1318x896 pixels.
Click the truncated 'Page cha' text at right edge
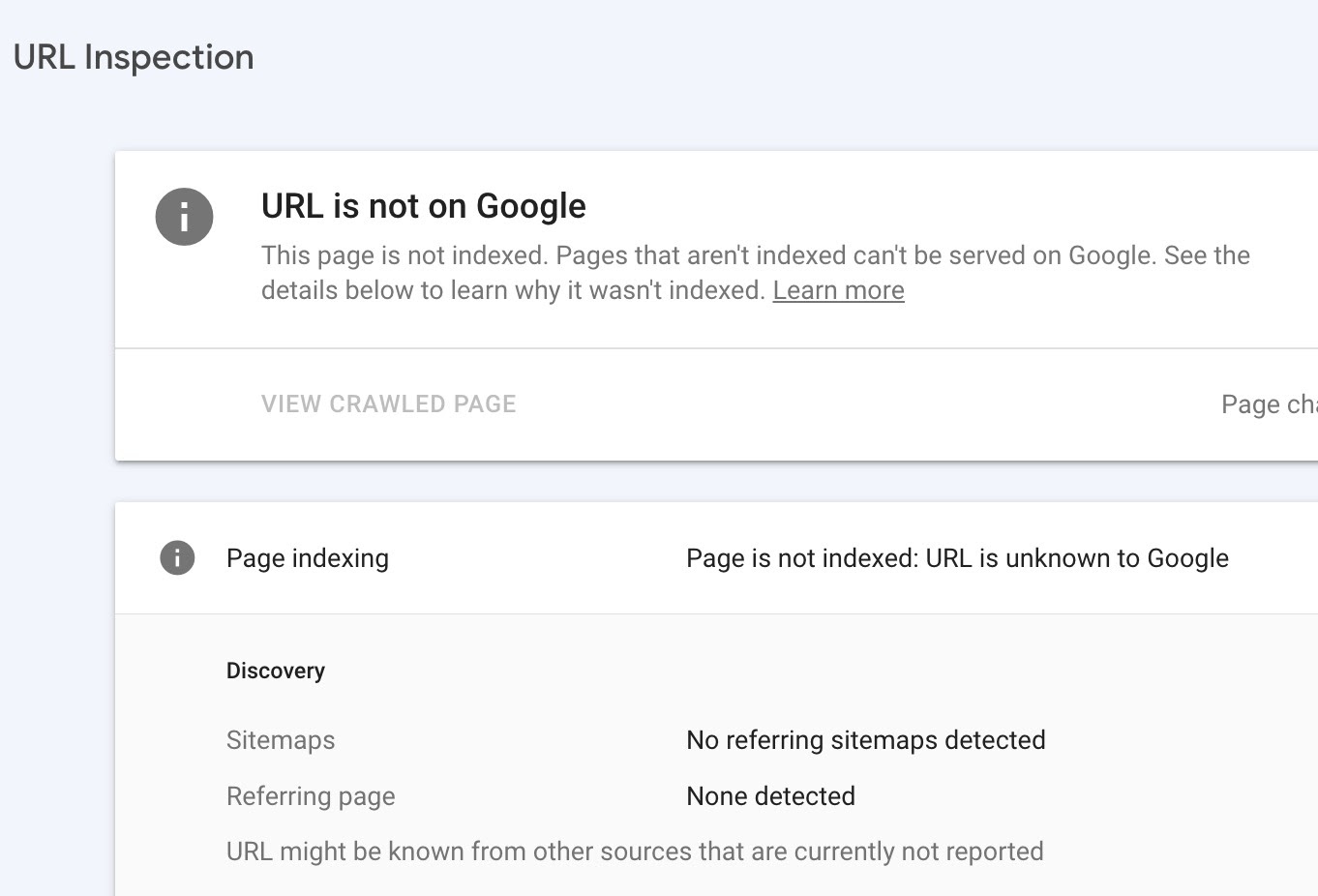pyautogui.click(x=1268, y=404)
